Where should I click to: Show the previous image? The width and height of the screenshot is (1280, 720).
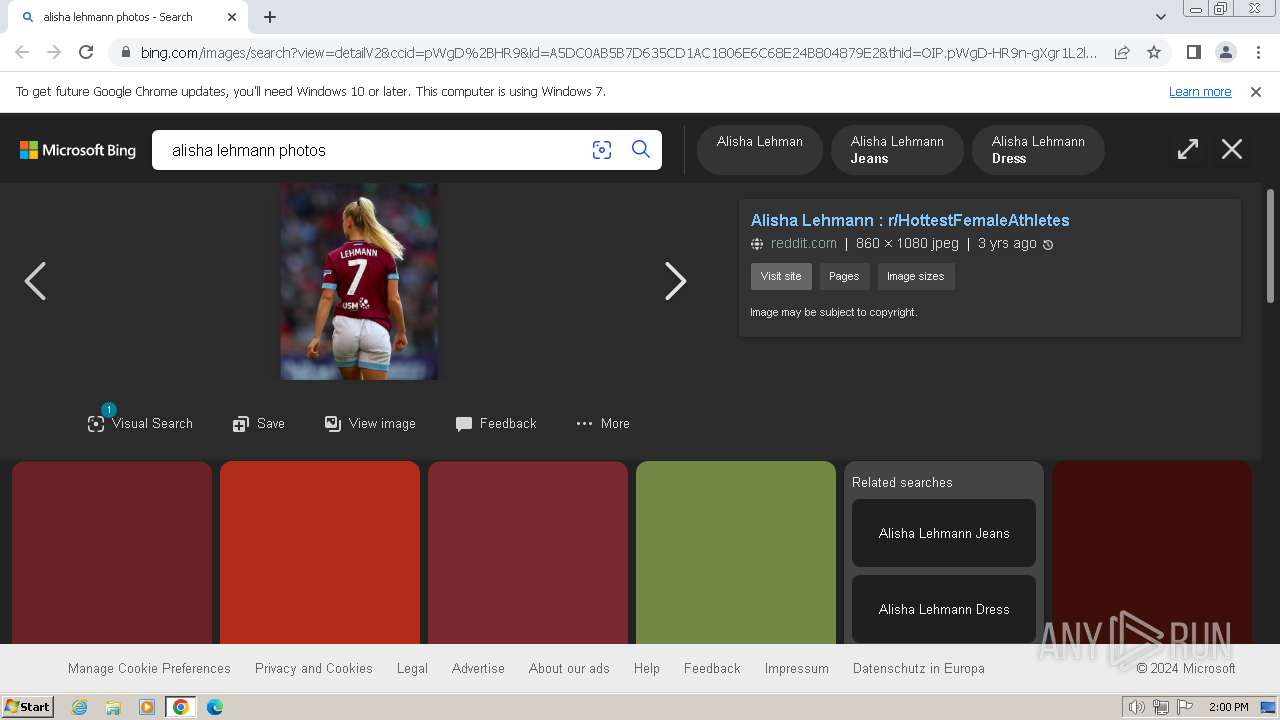click(35, 281)
